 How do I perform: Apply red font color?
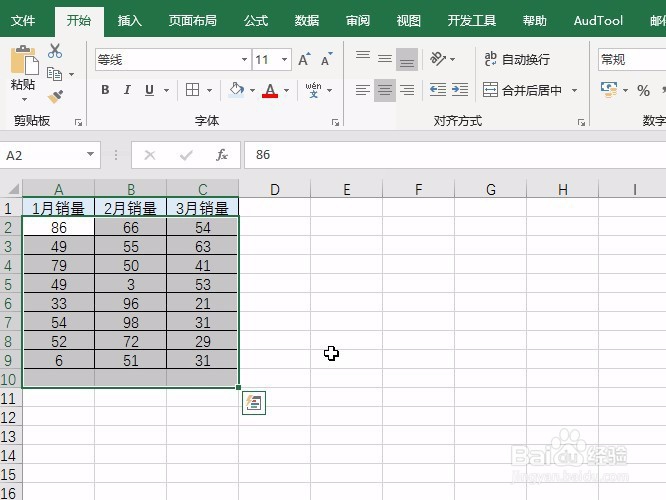(270, 90)
